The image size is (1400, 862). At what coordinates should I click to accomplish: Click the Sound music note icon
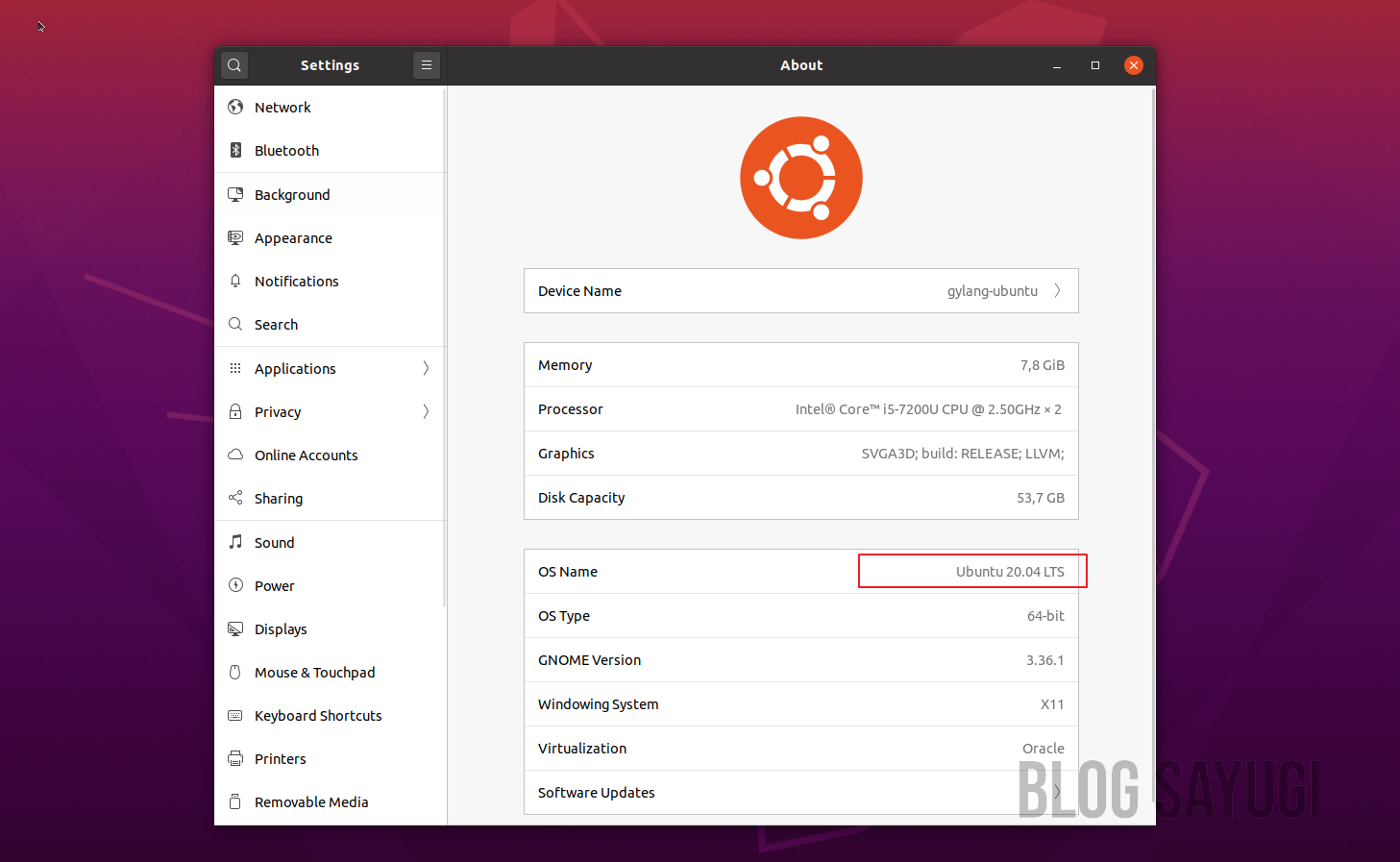[235, 542]
